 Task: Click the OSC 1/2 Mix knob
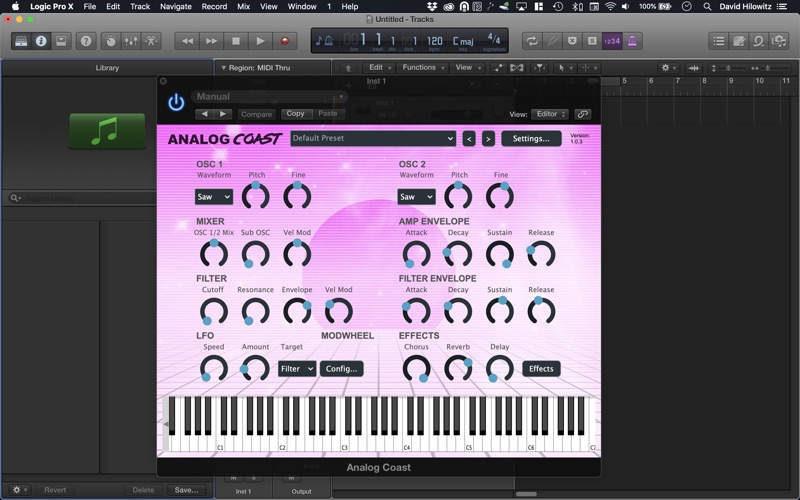pos(214,254)
